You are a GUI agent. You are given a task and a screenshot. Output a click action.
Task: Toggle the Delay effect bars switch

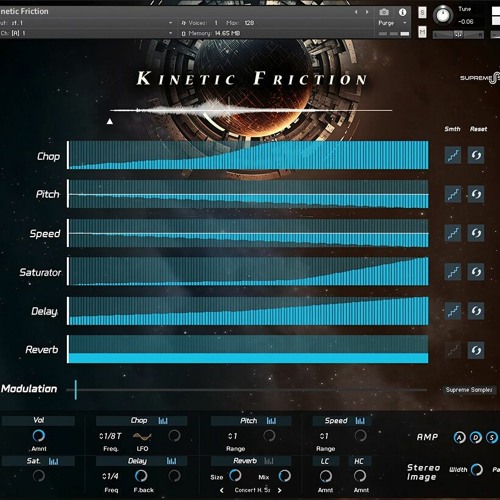coord(171,461)
